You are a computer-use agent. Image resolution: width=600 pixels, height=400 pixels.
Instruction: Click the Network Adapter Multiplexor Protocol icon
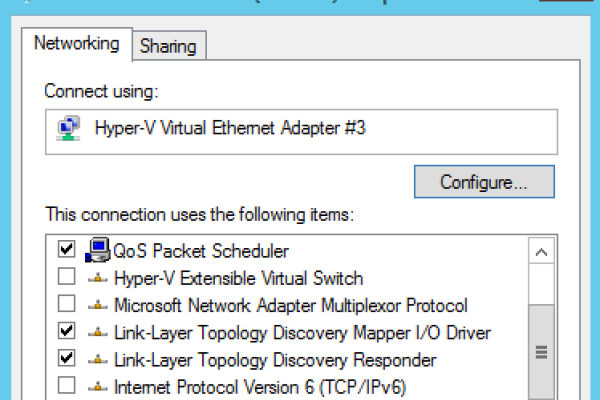tap(98, 305)
